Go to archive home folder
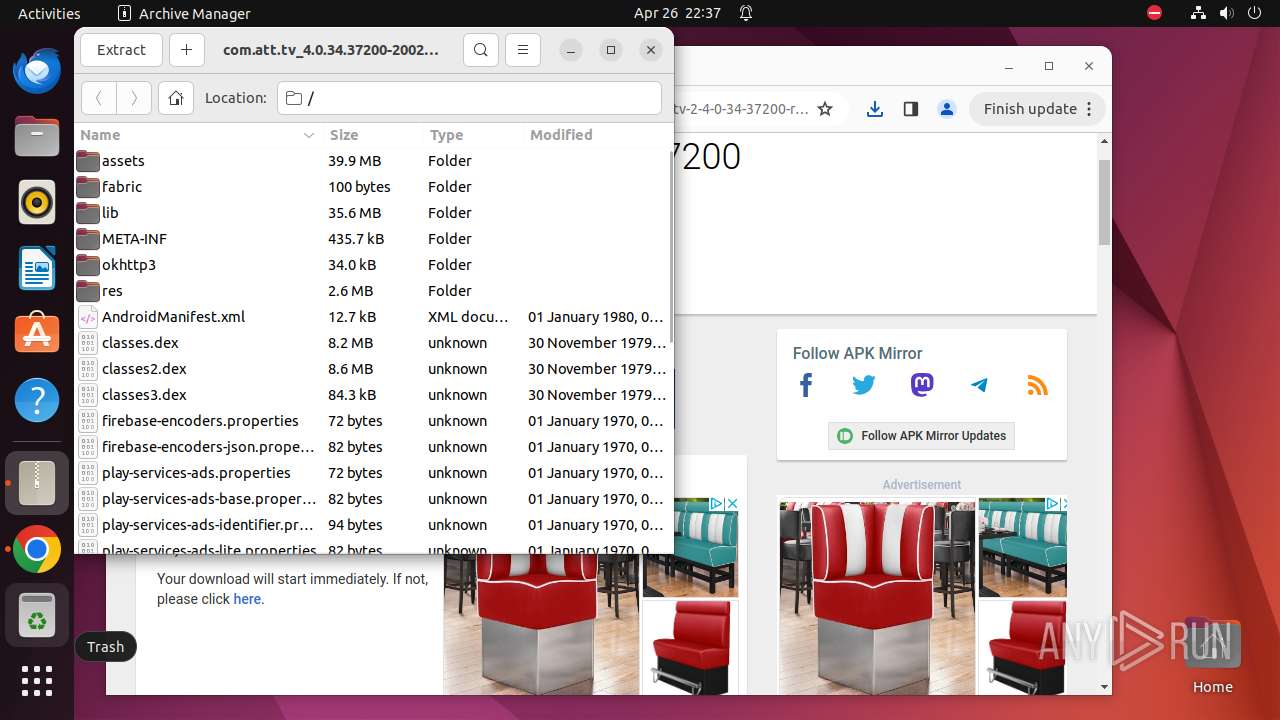The image size is (1280, 720). pos(176,98)
